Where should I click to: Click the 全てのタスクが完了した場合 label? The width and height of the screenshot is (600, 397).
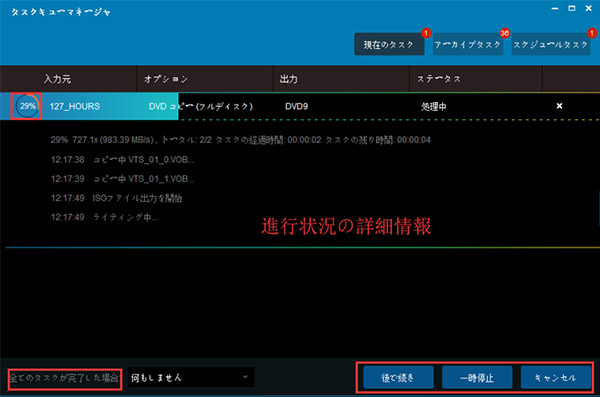[x=65, y=378]
